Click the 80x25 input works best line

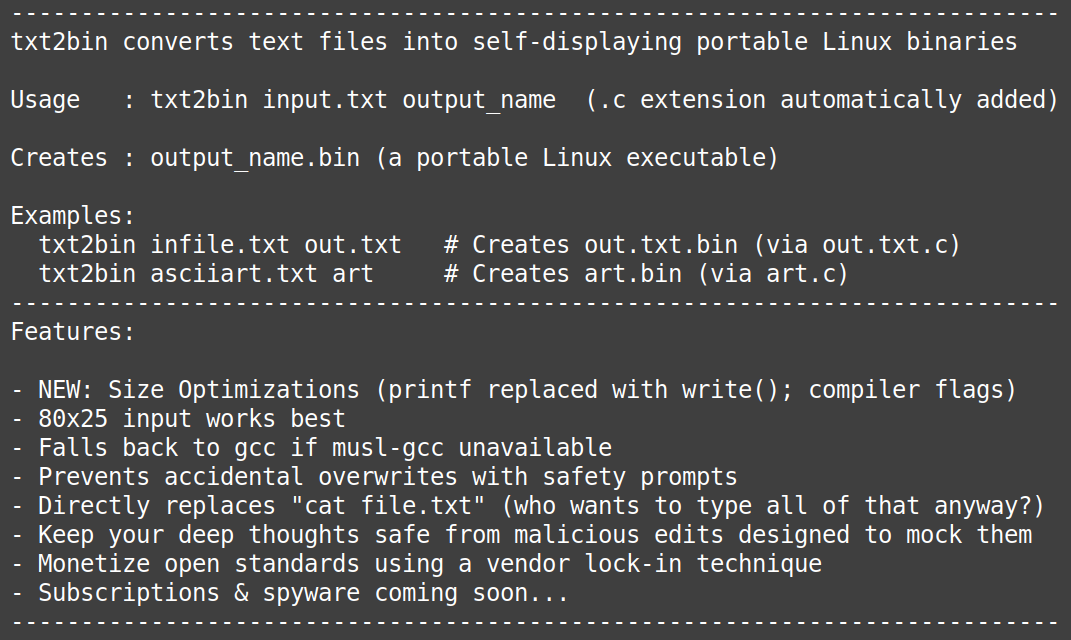(178, 419)
